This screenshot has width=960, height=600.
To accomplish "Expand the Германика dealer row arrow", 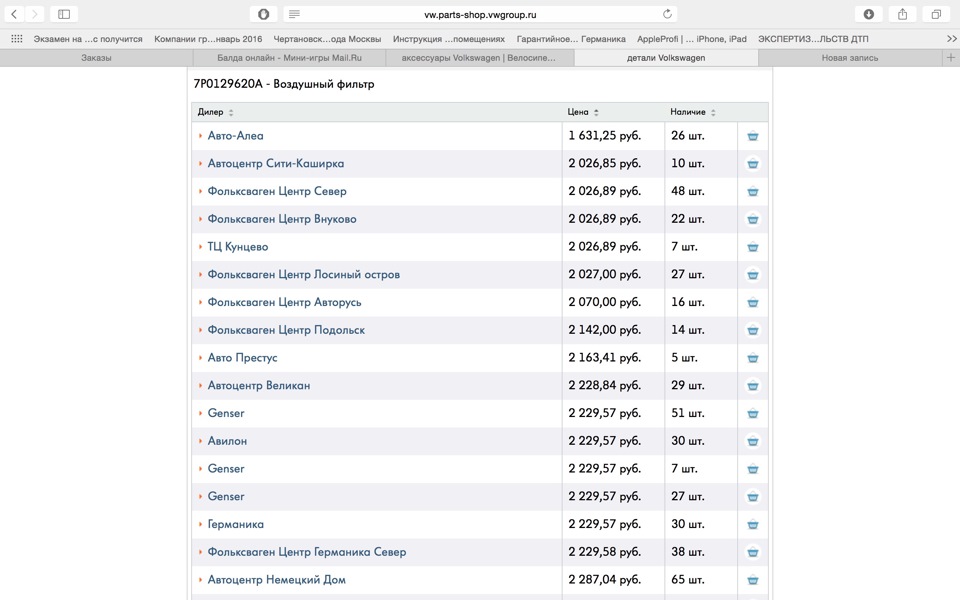I will 200,524.
